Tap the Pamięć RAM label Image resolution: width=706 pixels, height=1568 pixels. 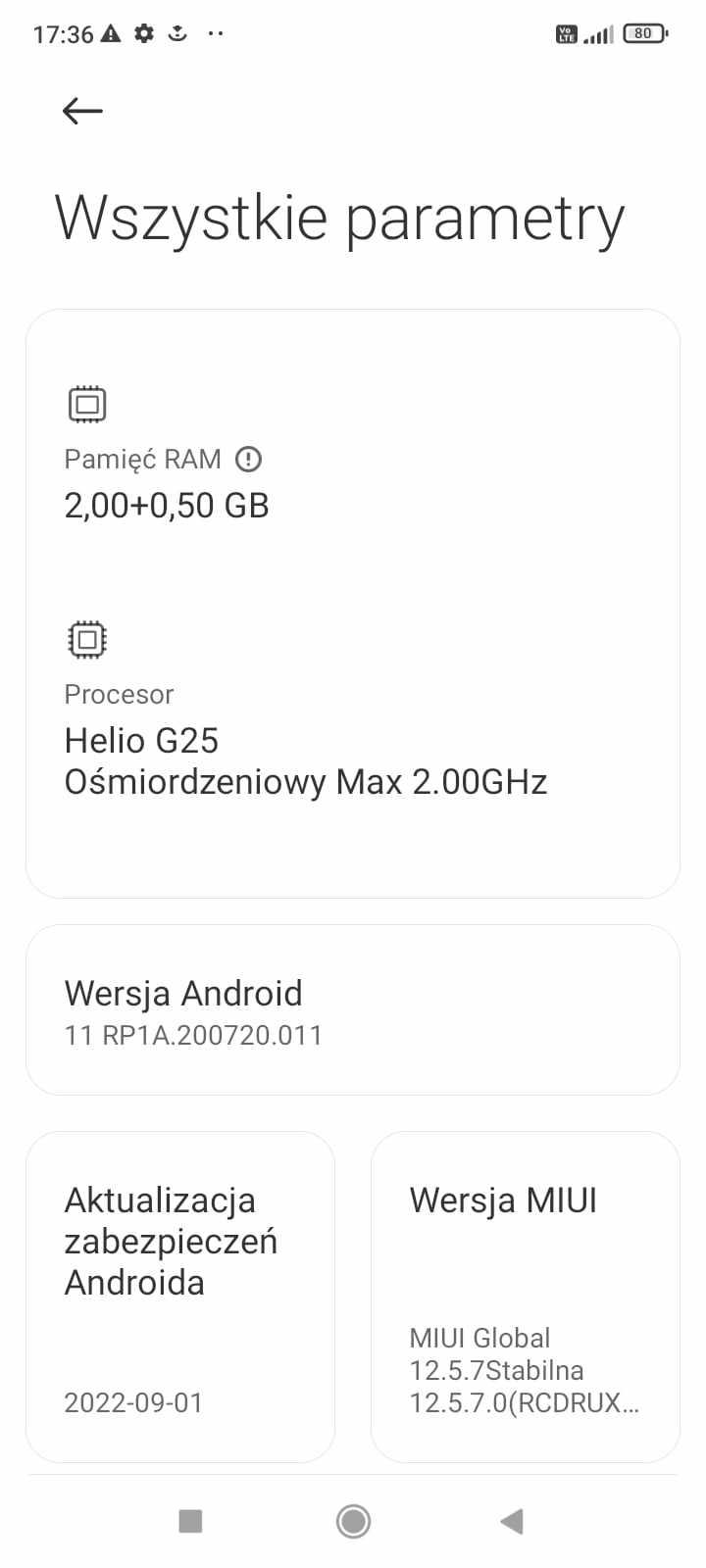pyautogui.click(x=142, y=459)
